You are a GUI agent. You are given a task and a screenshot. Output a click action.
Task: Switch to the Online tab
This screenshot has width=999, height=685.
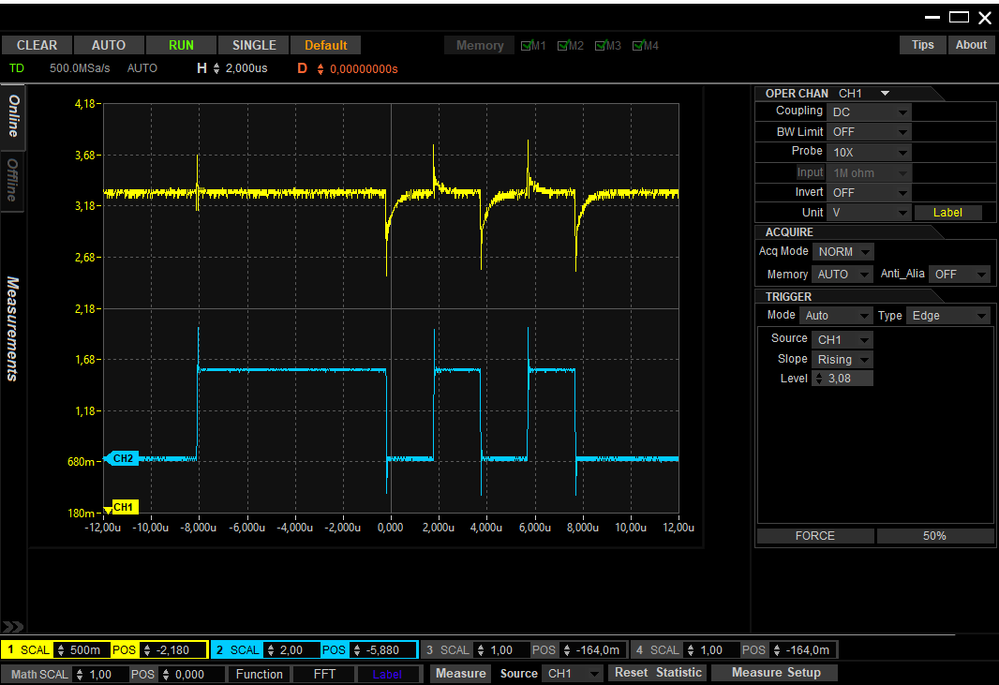(13, 117)
